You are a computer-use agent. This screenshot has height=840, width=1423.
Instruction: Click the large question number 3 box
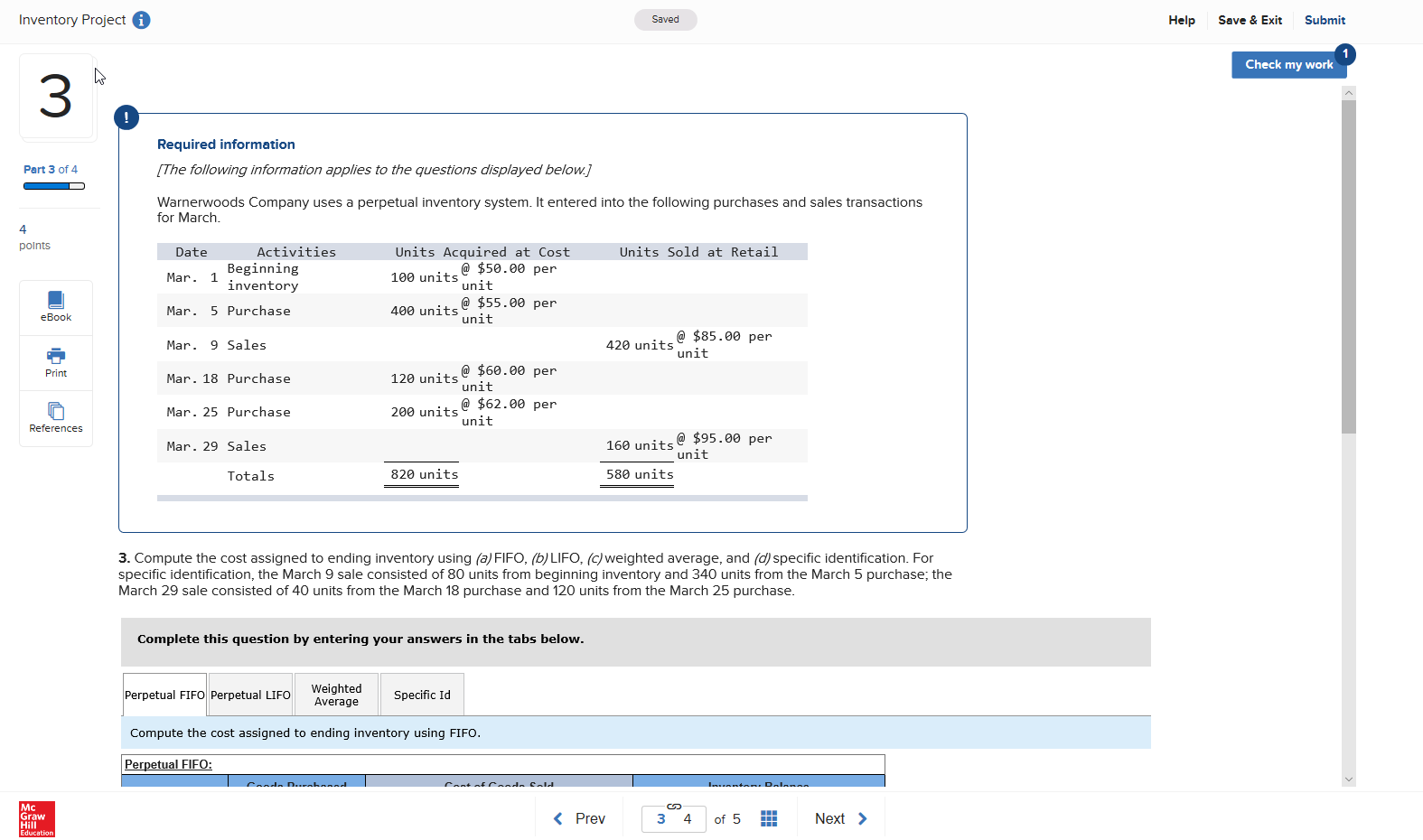[56, 96]
